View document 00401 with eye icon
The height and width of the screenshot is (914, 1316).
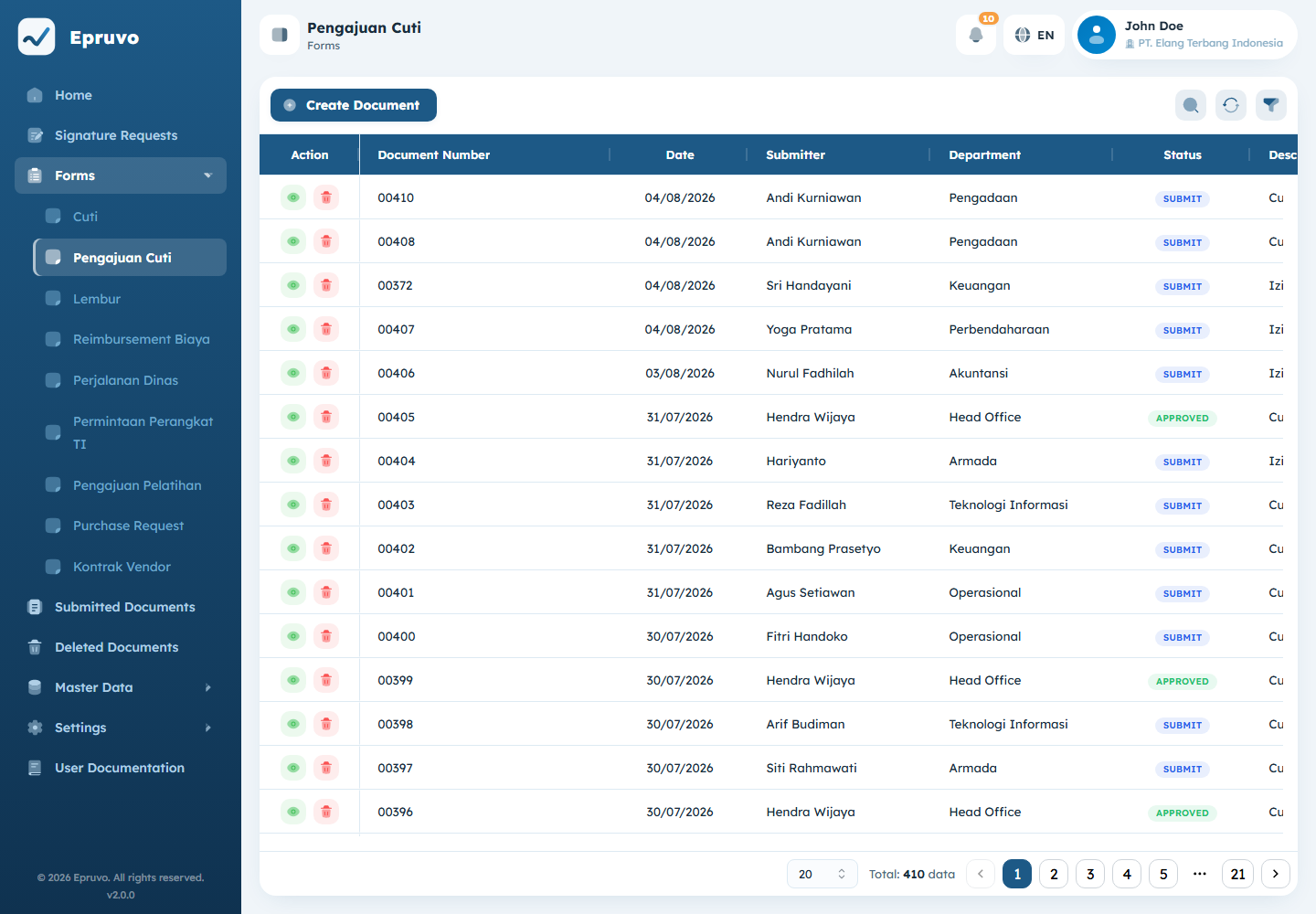293,592
